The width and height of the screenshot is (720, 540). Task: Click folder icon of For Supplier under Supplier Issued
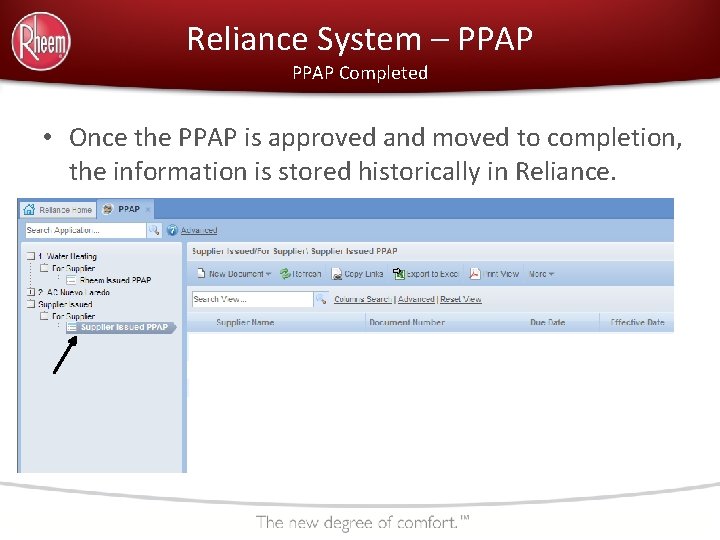44,315
